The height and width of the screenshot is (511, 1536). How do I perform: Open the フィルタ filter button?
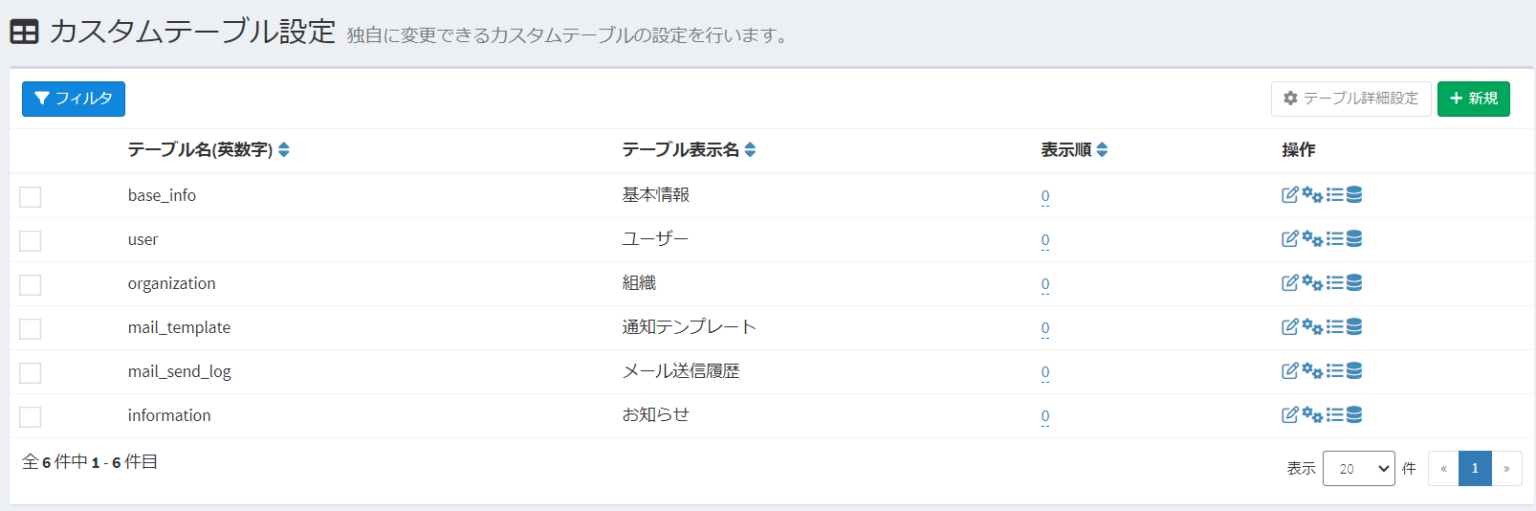pyautogui.click(x=73, y=98)
